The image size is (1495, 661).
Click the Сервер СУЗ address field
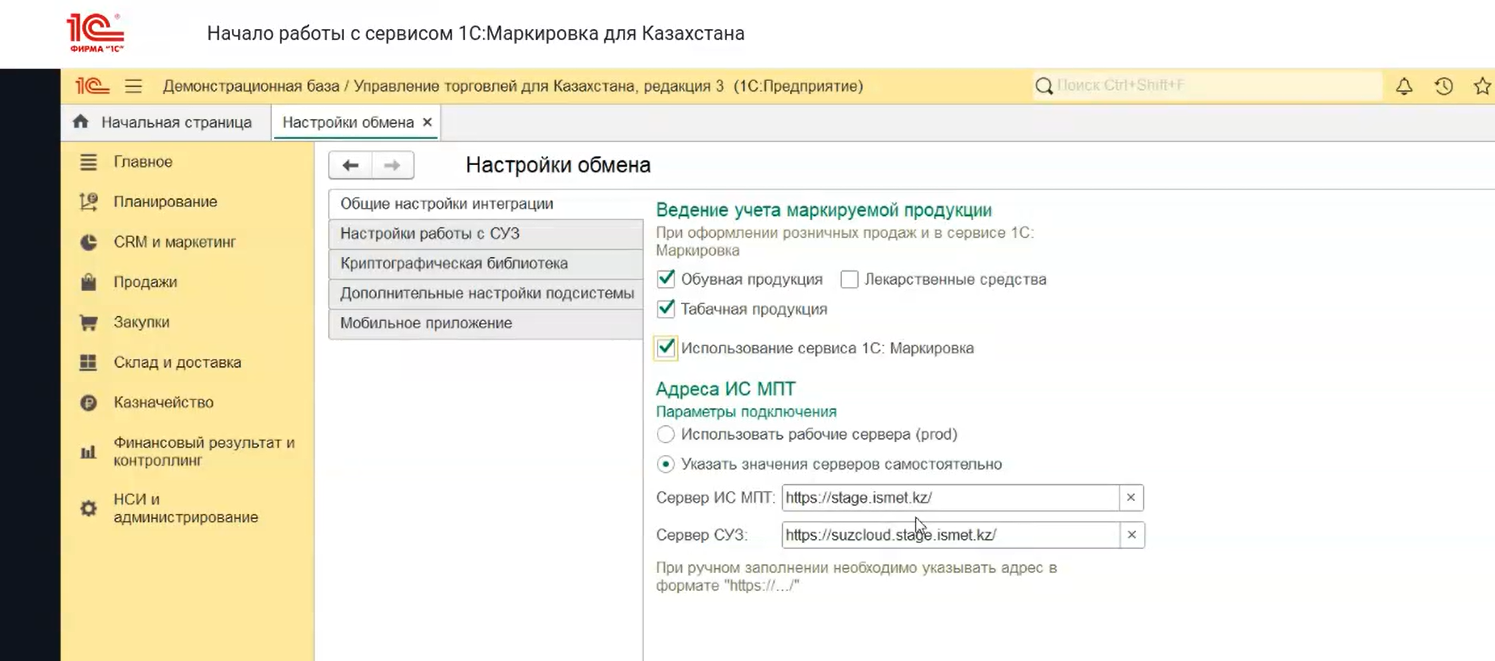pos(950,535)
